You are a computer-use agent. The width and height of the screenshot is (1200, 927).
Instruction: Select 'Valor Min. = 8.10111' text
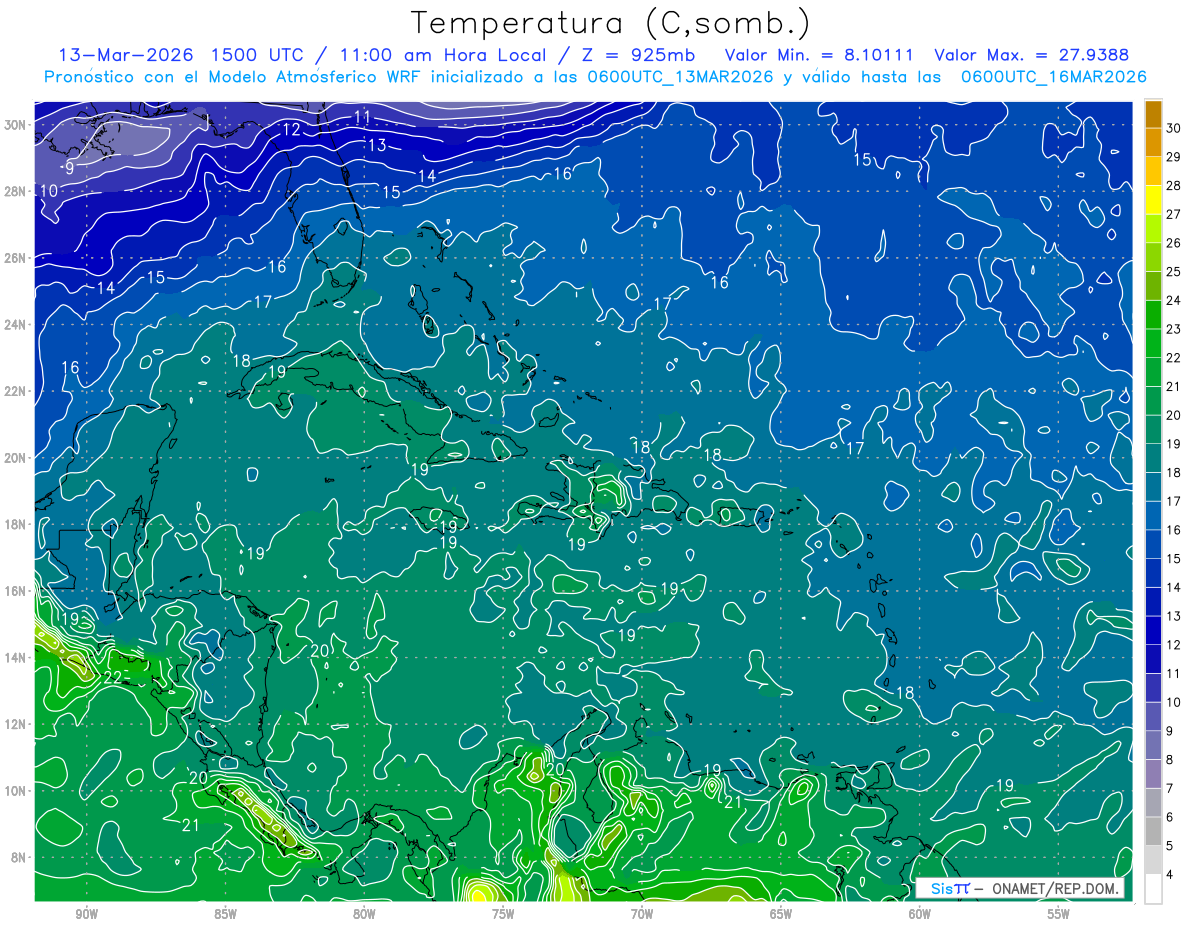coord(819,54)
